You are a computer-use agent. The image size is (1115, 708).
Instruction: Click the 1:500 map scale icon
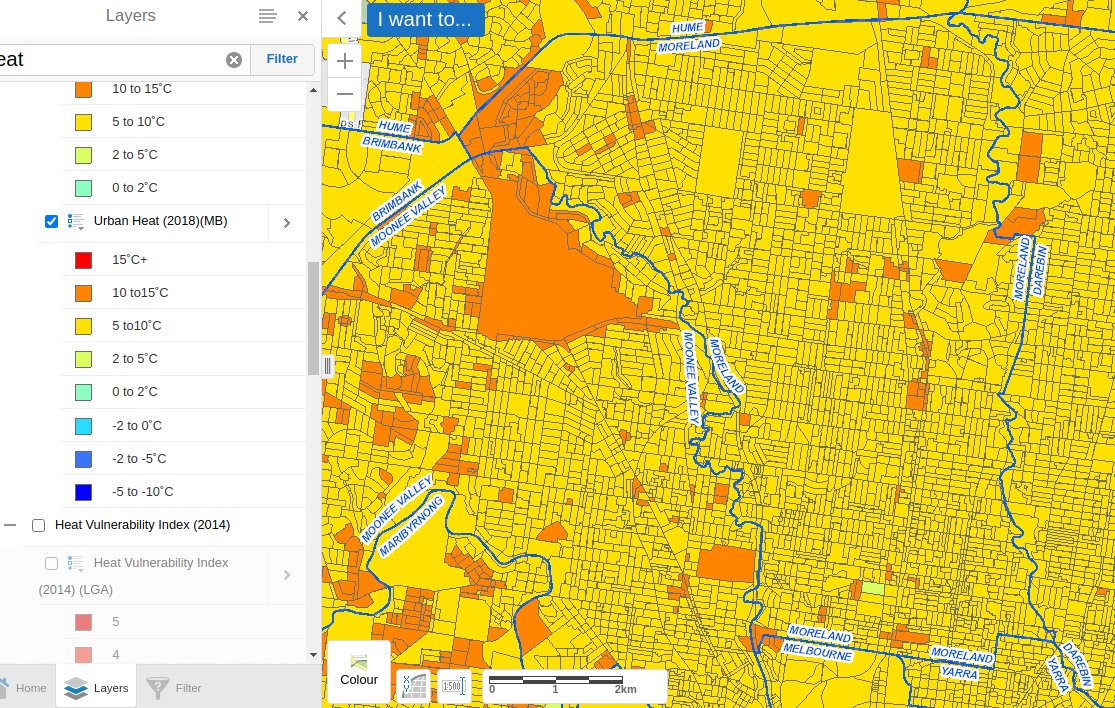453,685
